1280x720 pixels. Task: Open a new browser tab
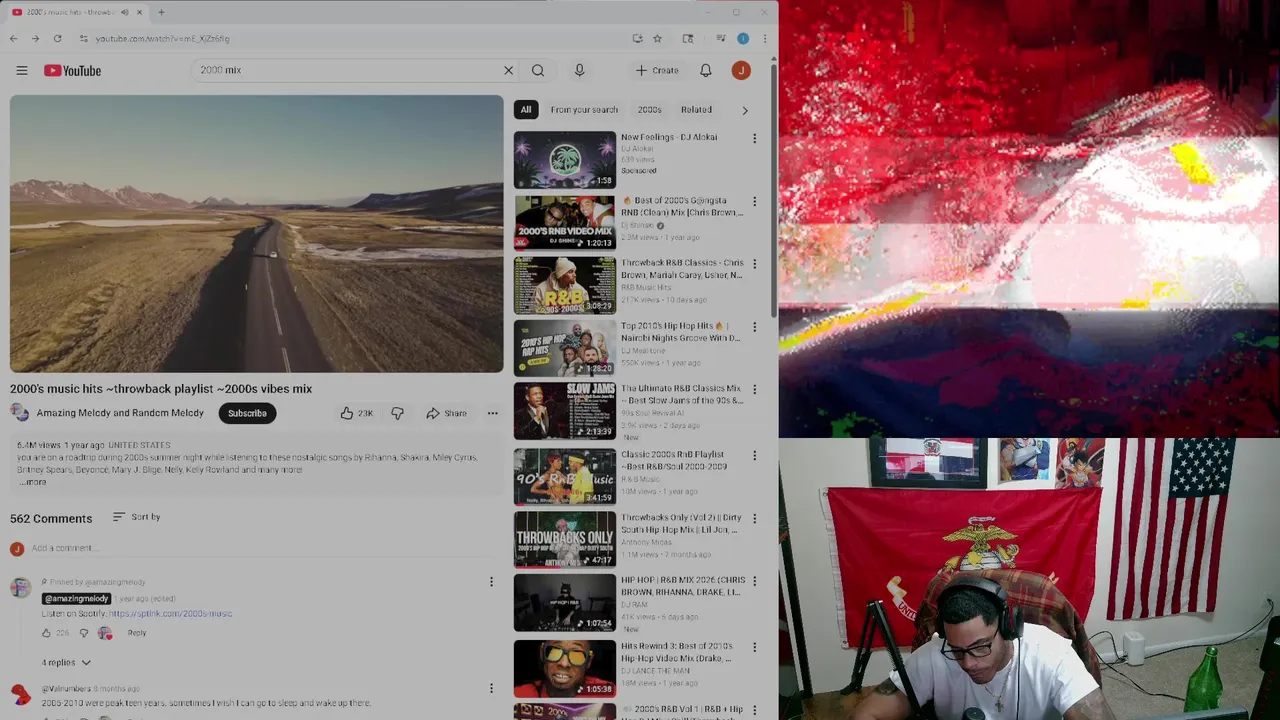click(161, 12)
